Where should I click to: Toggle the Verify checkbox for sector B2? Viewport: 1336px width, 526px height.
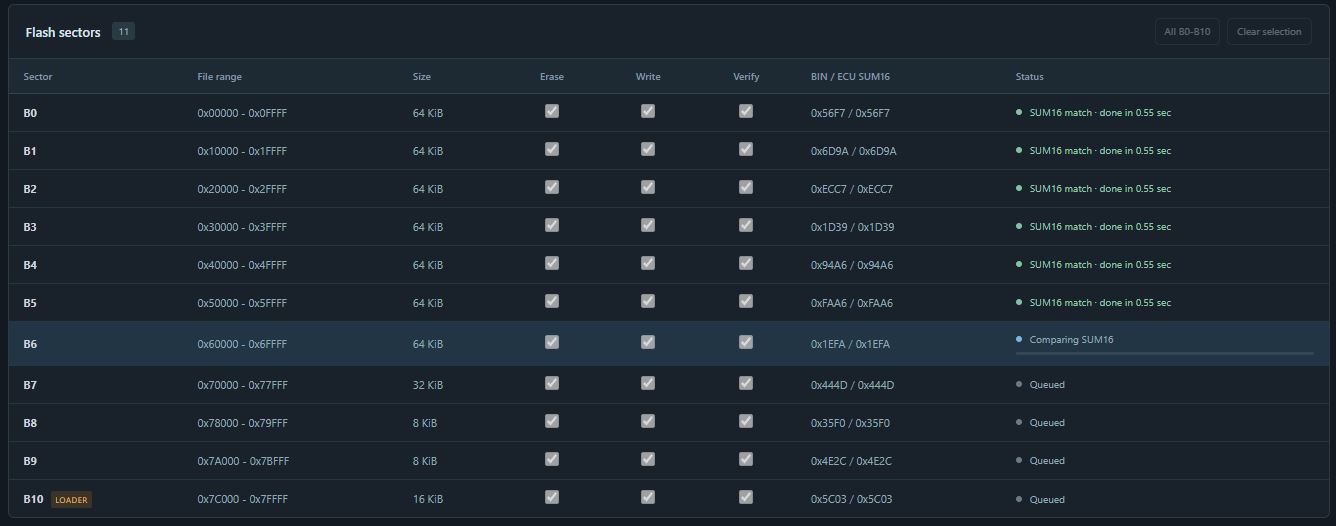(x=746, y=187)
